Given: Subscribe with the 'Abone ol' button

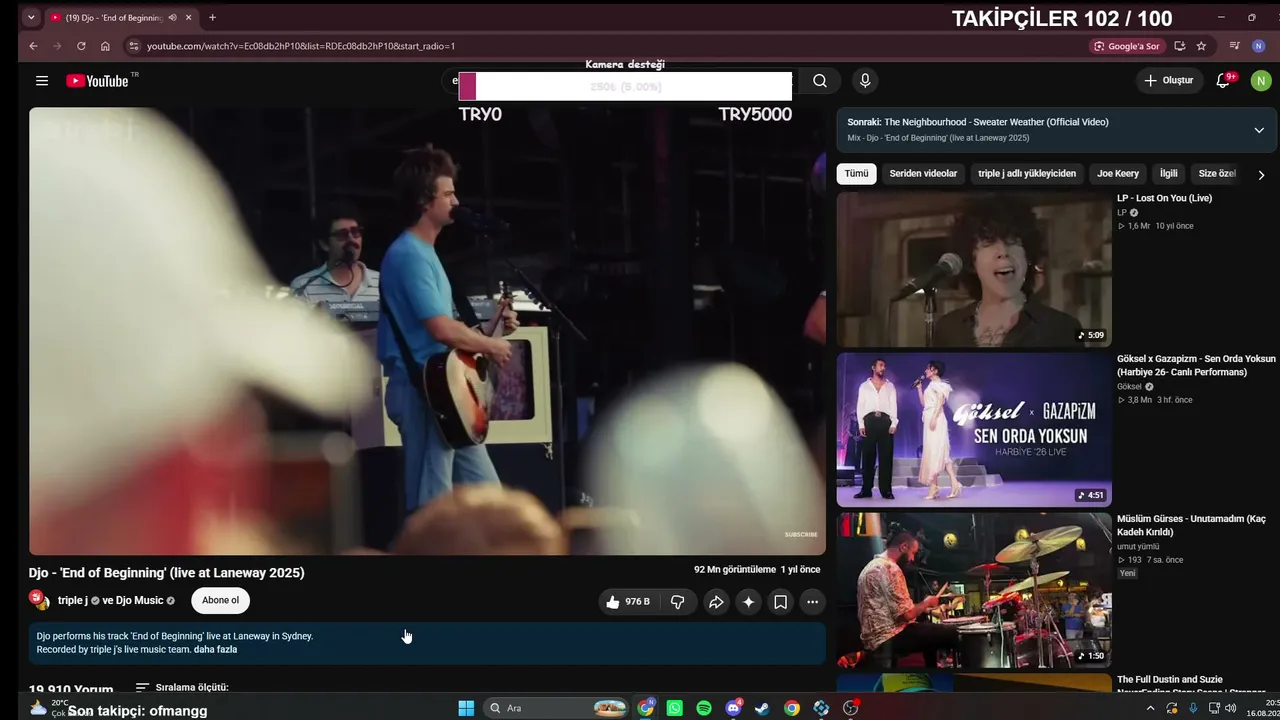Looking at the screenshot, I should pyautogui.click(x=220, y=601).
